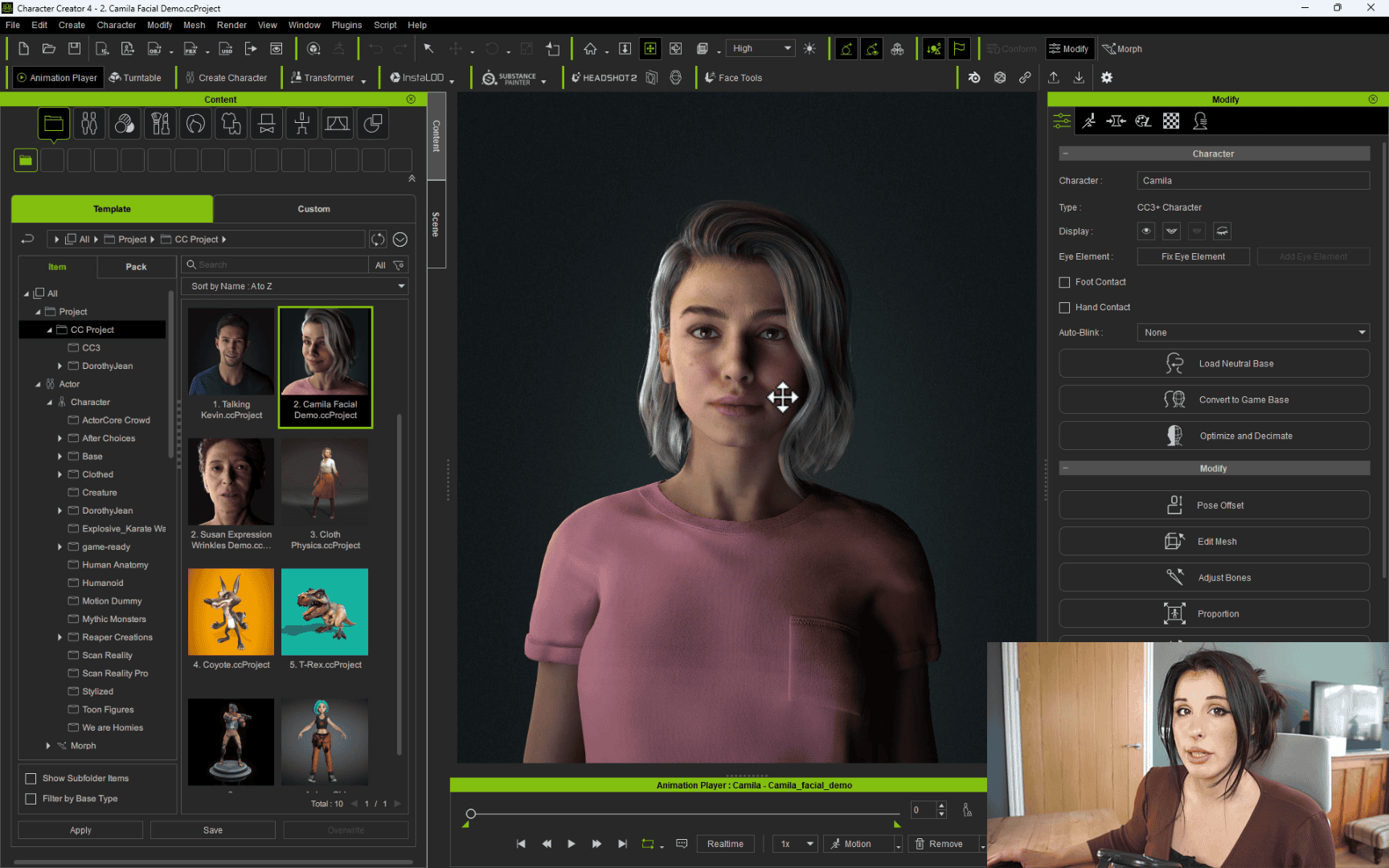Click the Convert to Game Base button
1389x868 pixels.
[x=1214, y=399]
